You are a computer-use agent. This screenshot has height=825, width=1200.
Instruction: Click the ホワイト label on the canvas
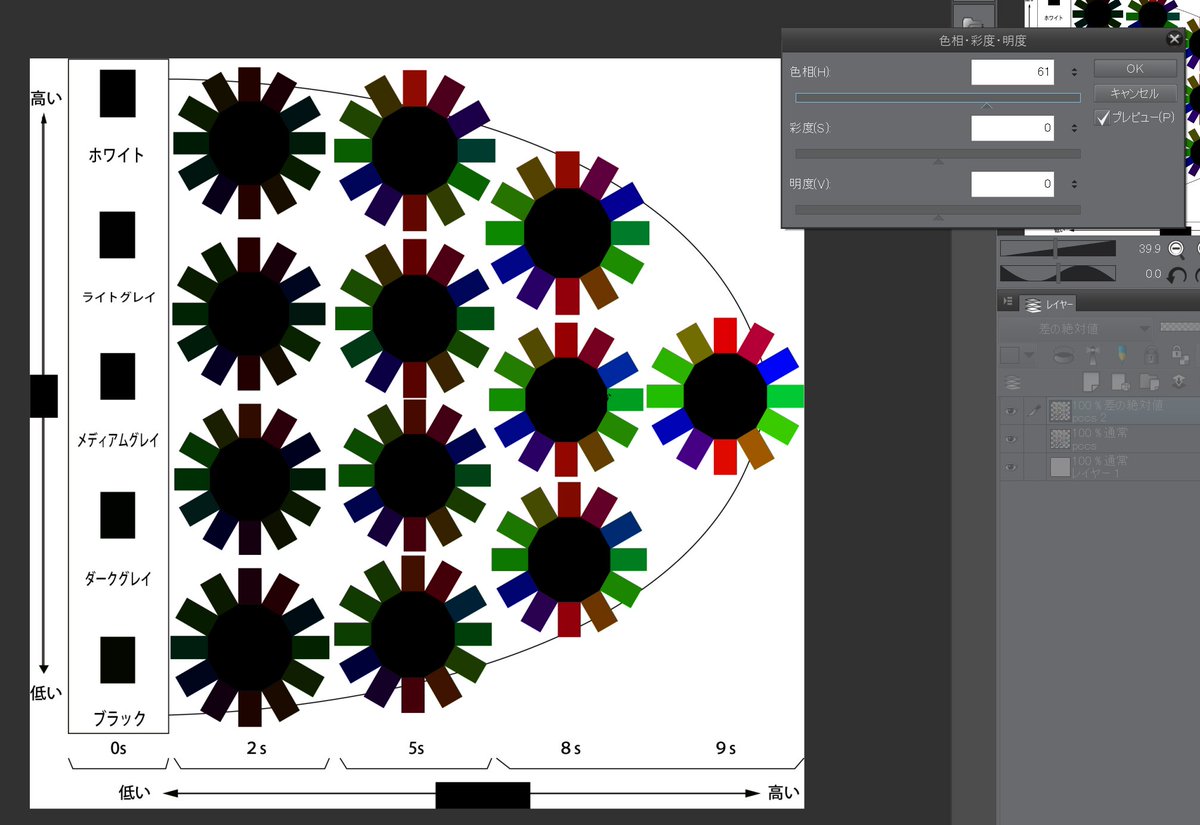pyautogui.click(x=117, y=155)
